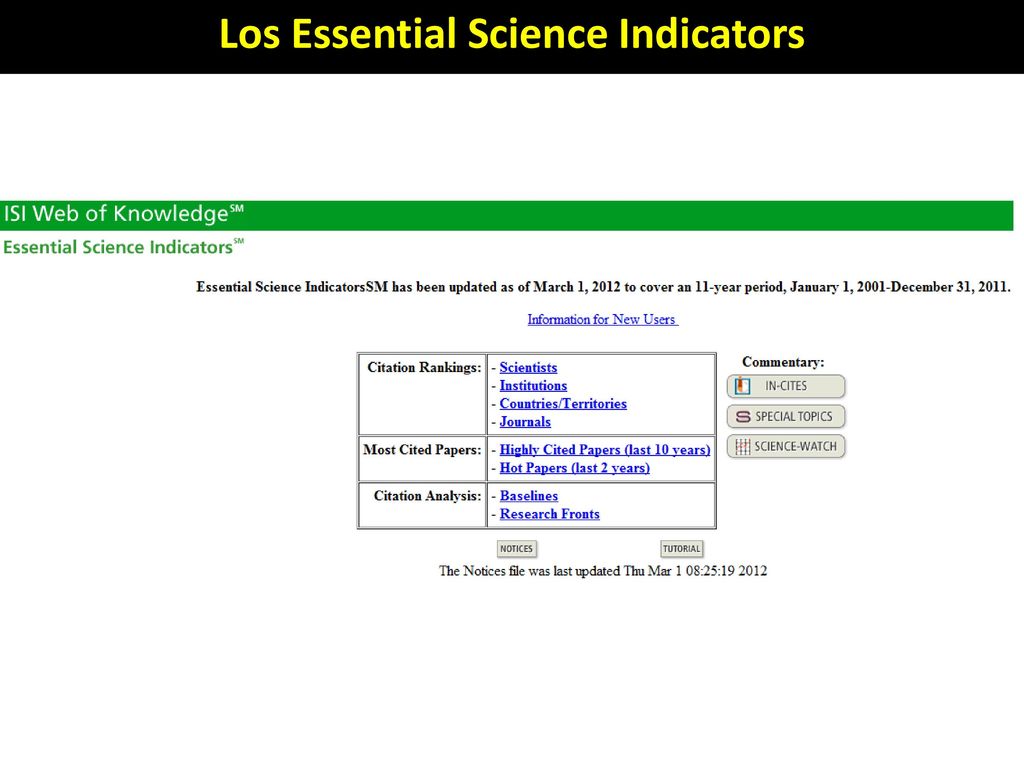Image resolution: width=1024 pixels, height=768 pixels.
Task: Click the TUTORIAL button
Action: [x=682, y=549]
